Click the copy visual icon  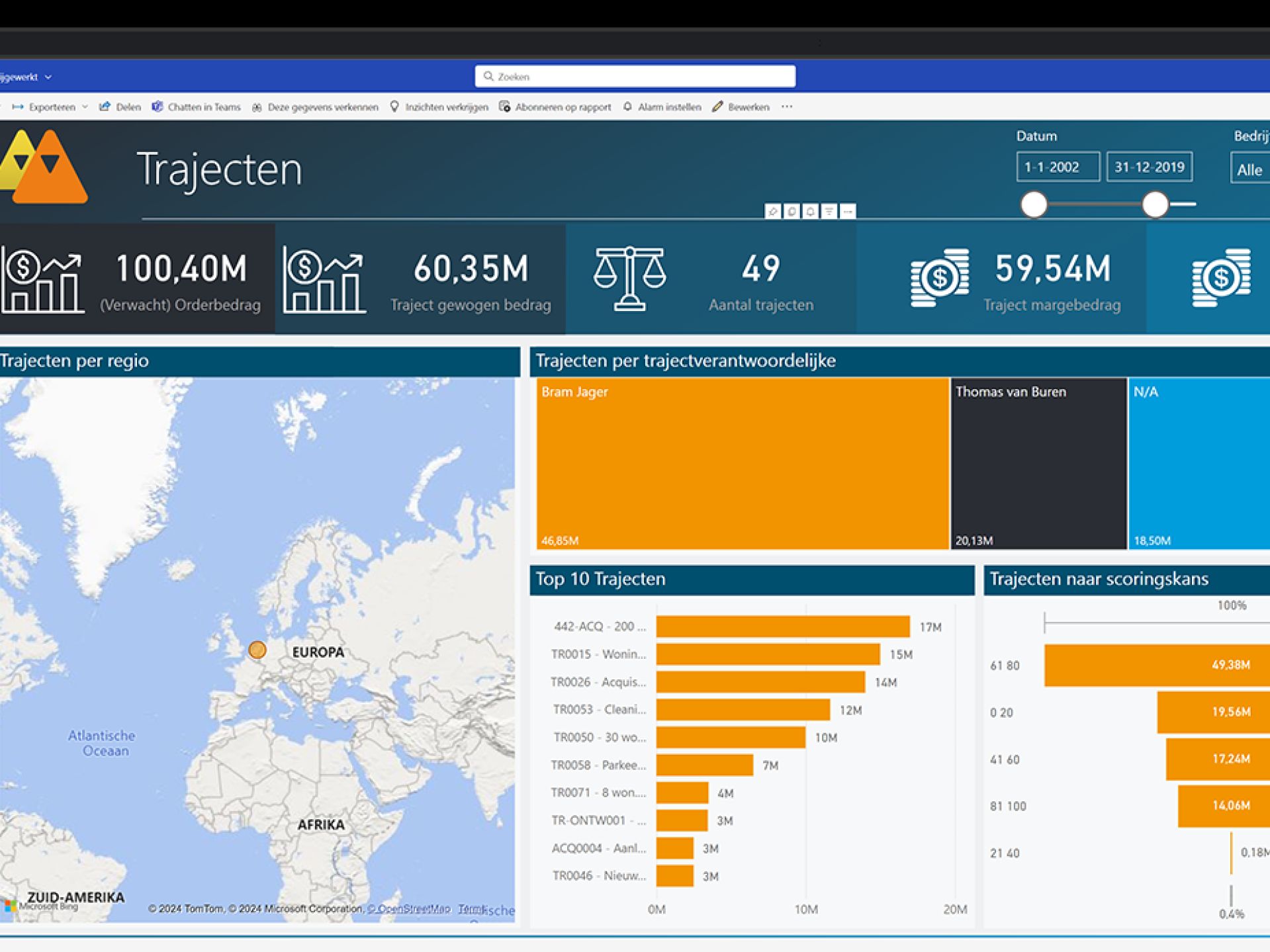click(x=792, y=211)
